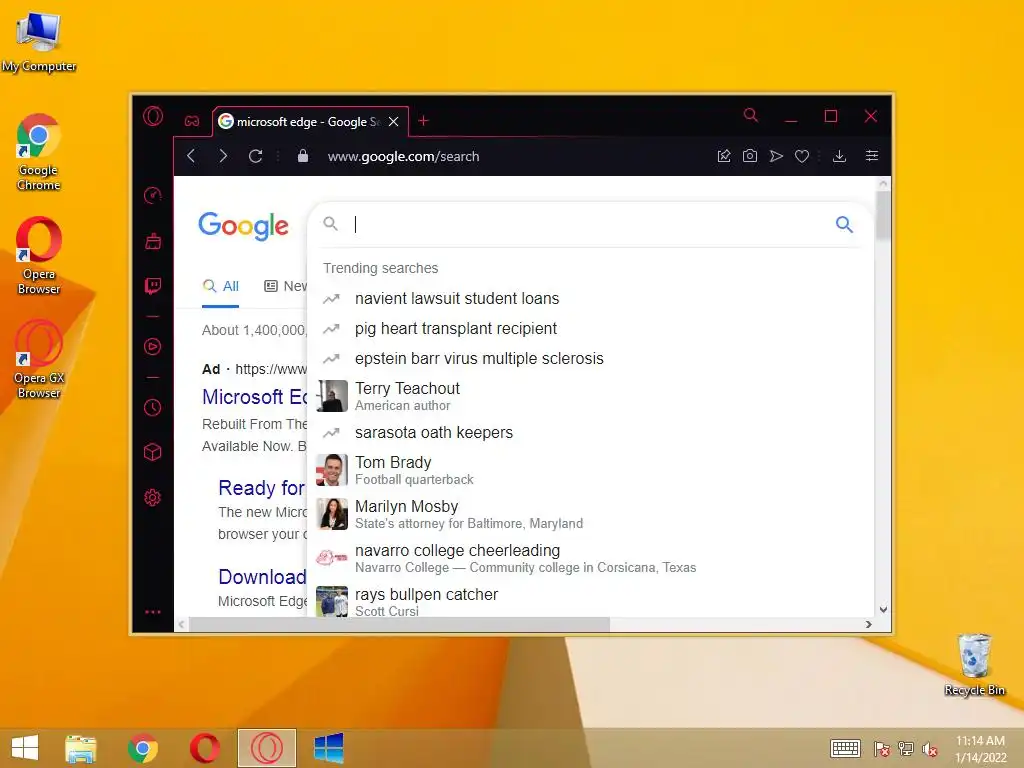Open File Explorer from taskbar
The width and height of the screenshot is (1024, 768).
tap(80, 748)
